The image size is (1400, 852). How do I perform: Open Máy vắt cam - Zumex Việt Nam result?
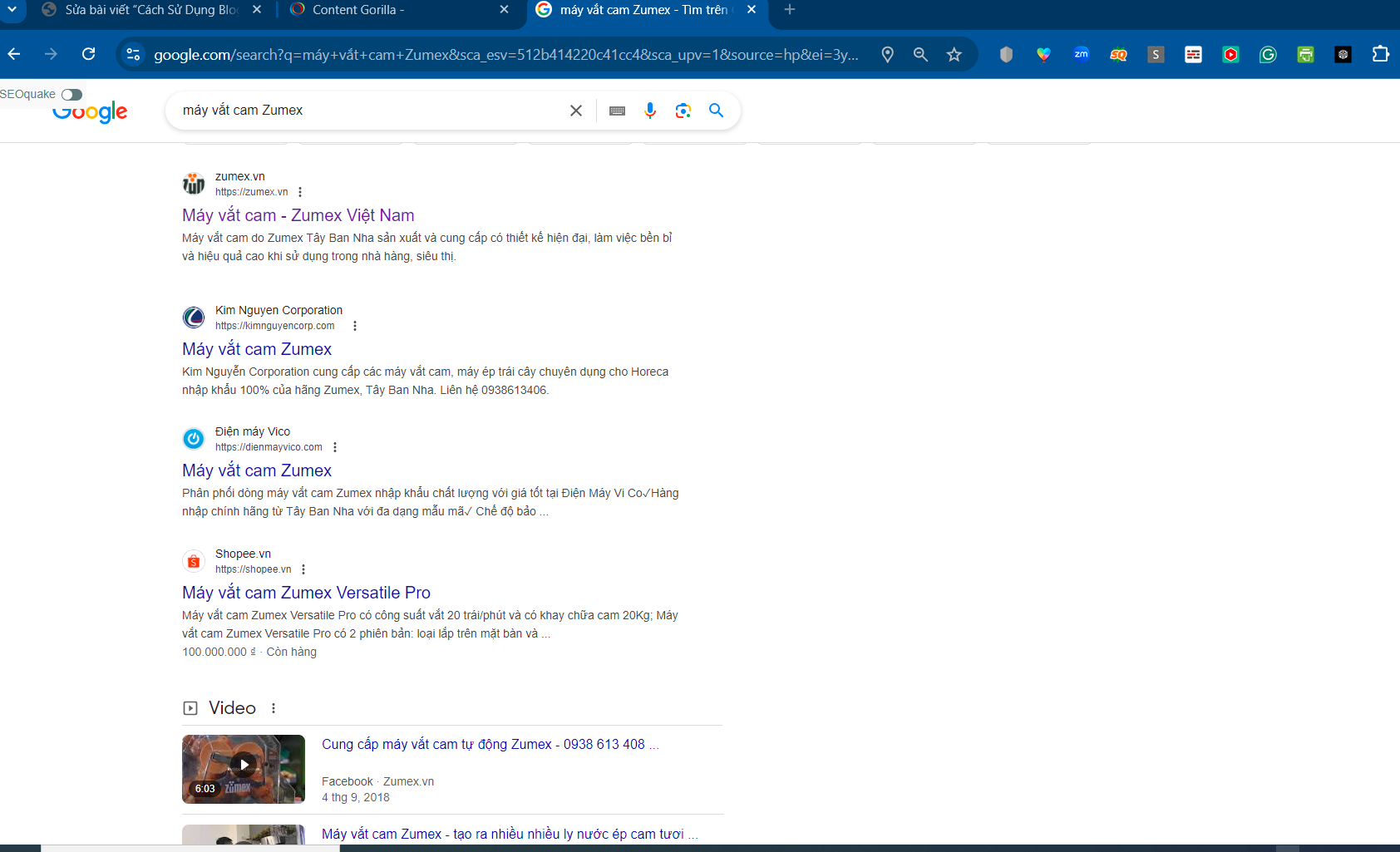pos(298,215)
